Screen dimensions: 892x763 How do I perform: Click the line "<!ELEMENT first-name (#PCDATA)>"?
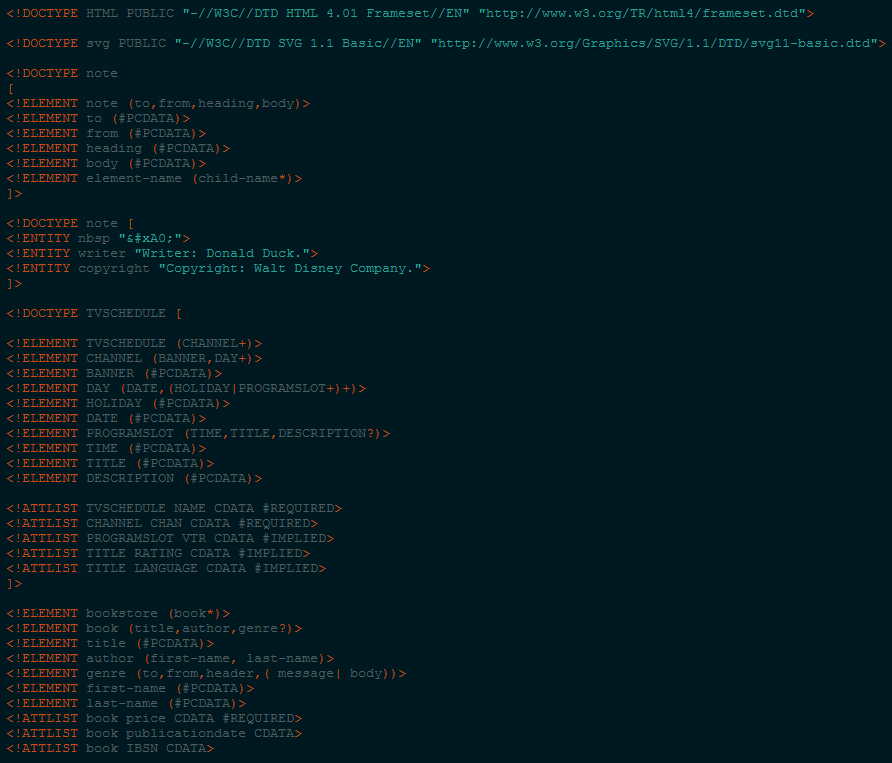coord(130,688)
